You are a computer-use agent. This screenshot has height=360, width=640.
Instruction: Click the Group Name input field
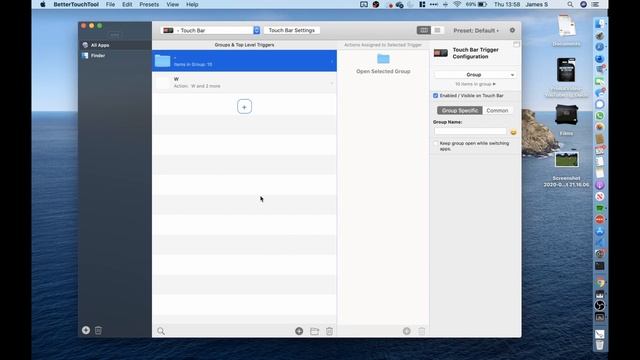pos(470,131)
